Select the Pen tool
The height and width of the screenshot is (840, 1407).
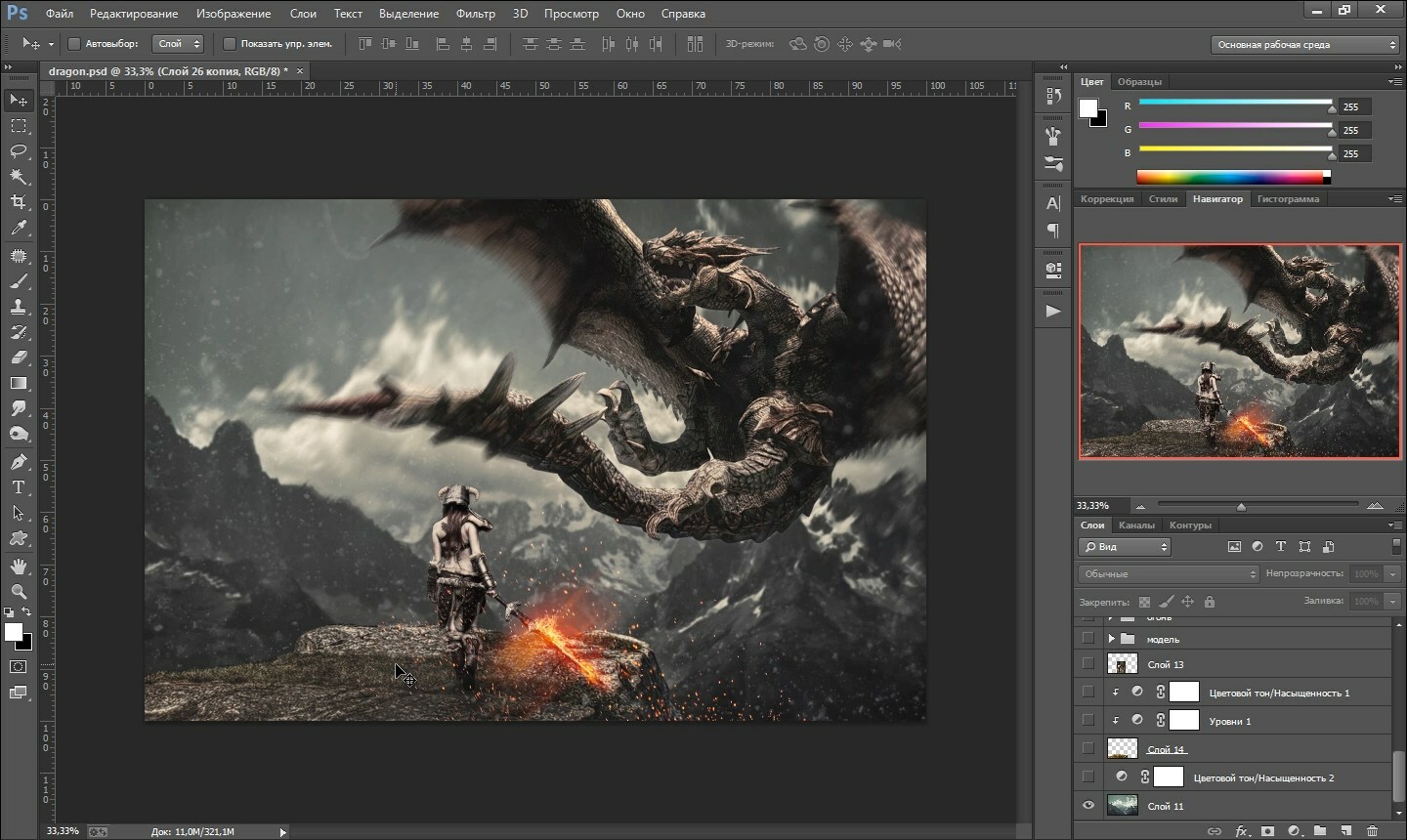19,462
